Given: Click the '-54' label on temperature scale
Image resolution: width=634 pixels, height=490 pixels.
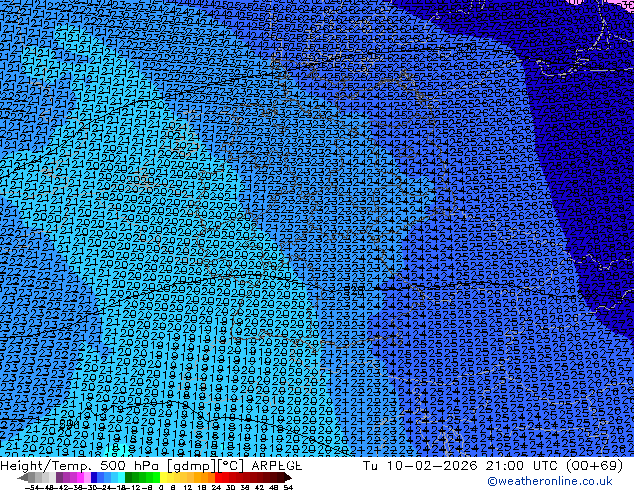Looking at the screenshot, I should click(32, 488).
